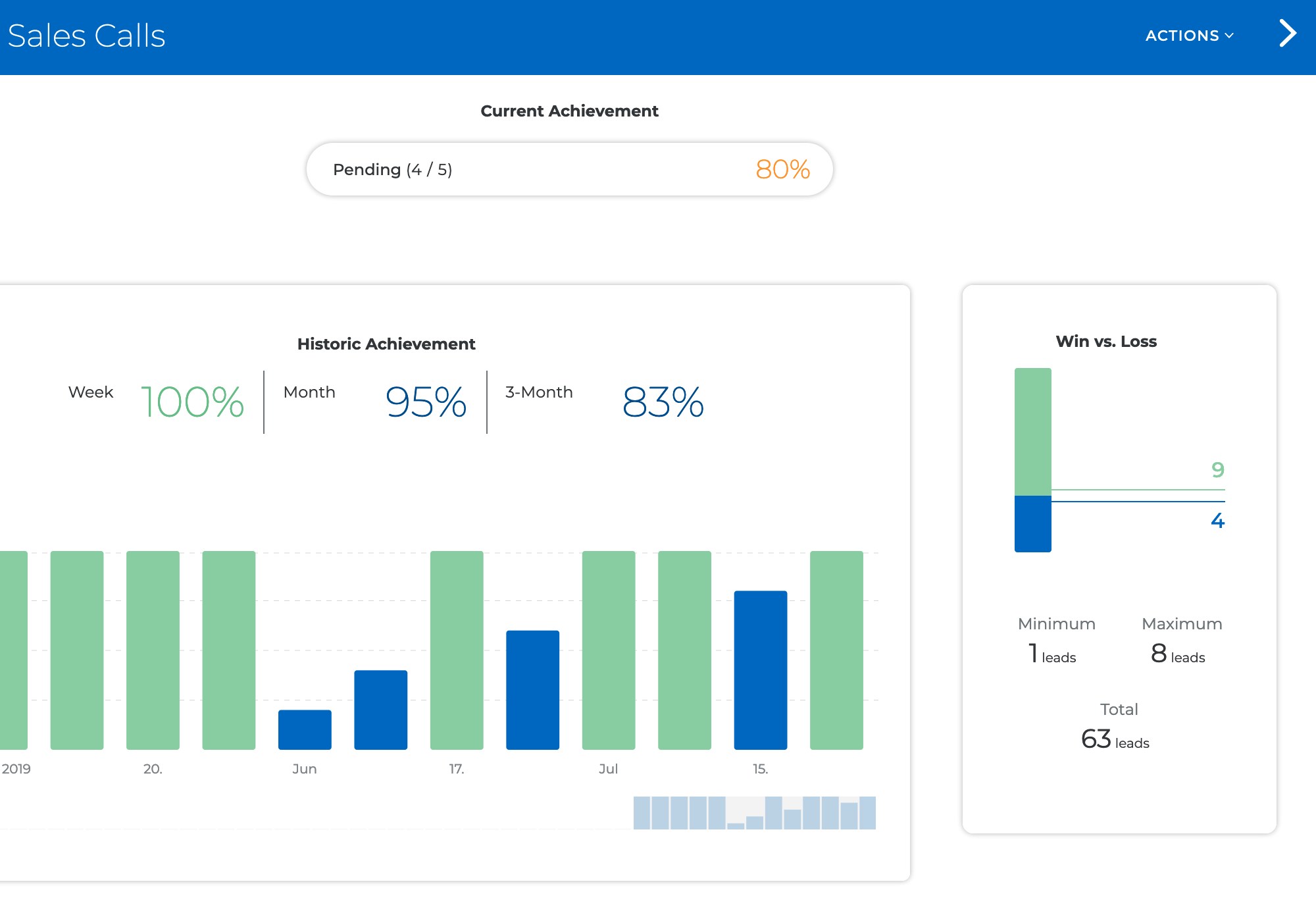
Task: Click the Sales Calls page title
Action: click(86, 36)
